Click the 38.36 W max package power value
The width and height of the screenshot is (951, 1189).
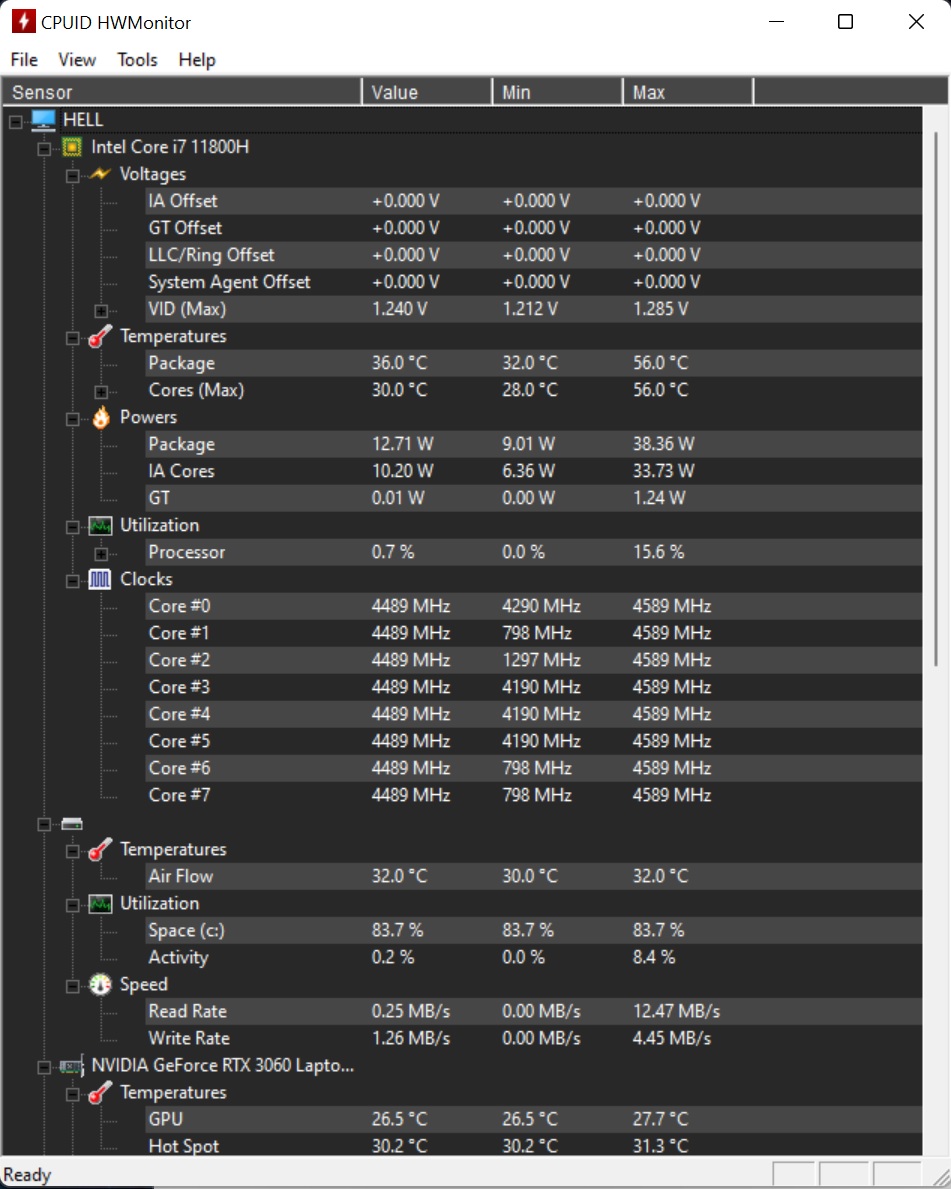[x=664, y=444]
